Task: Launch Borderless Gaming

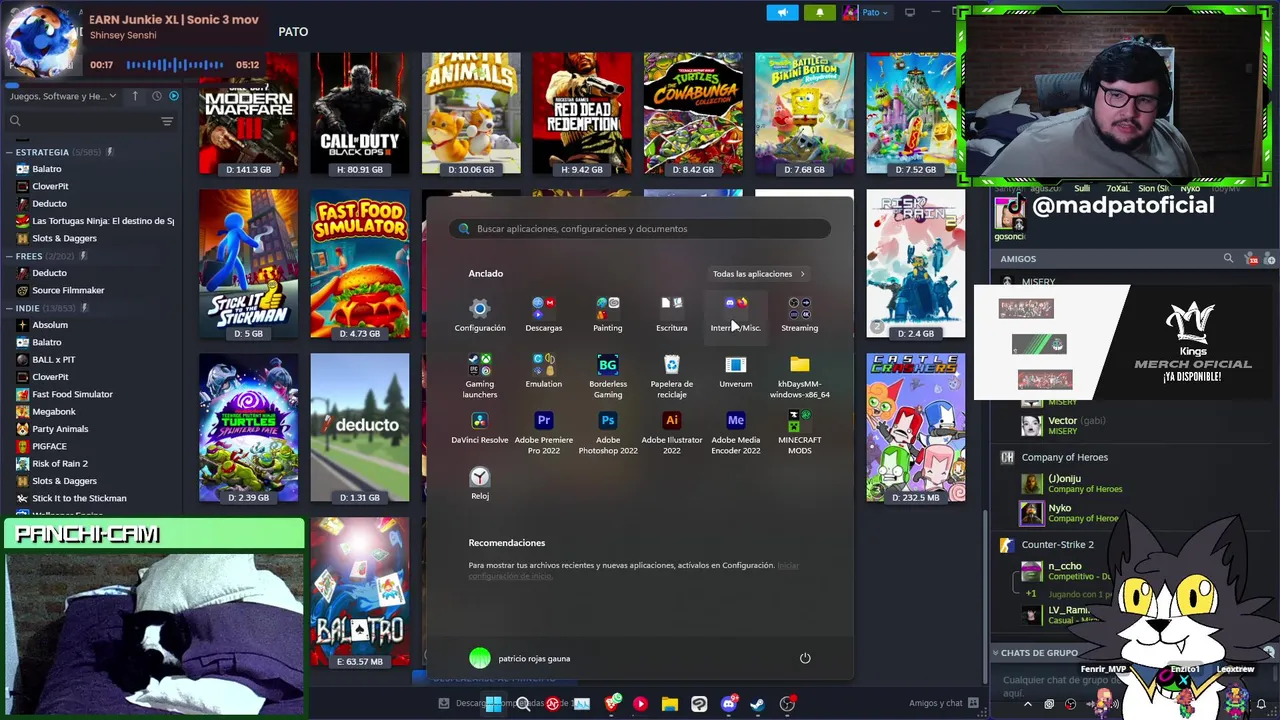Action: [x=607, y=376]
